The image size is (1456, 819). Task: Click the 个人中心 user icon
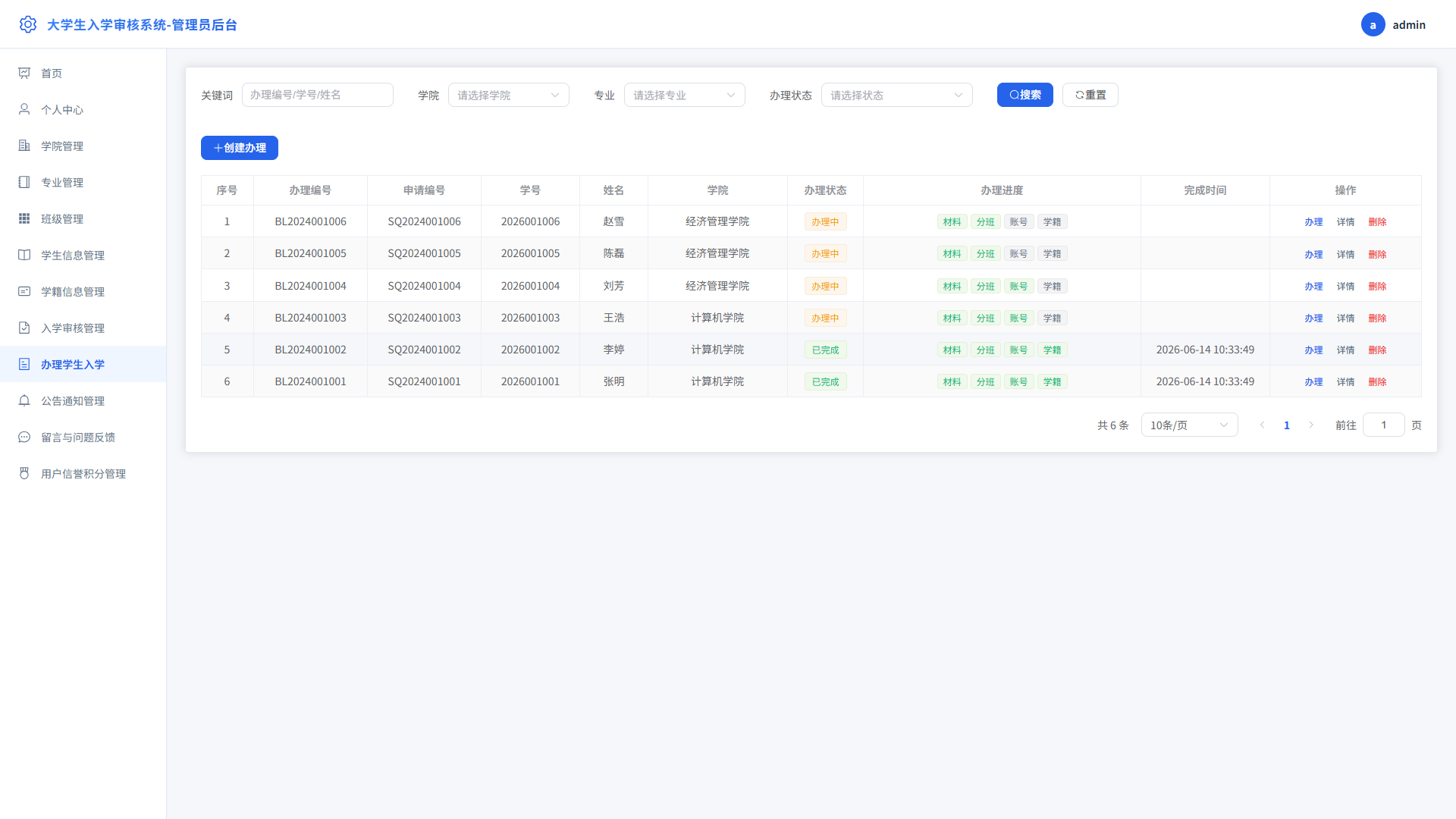point(24,109)
